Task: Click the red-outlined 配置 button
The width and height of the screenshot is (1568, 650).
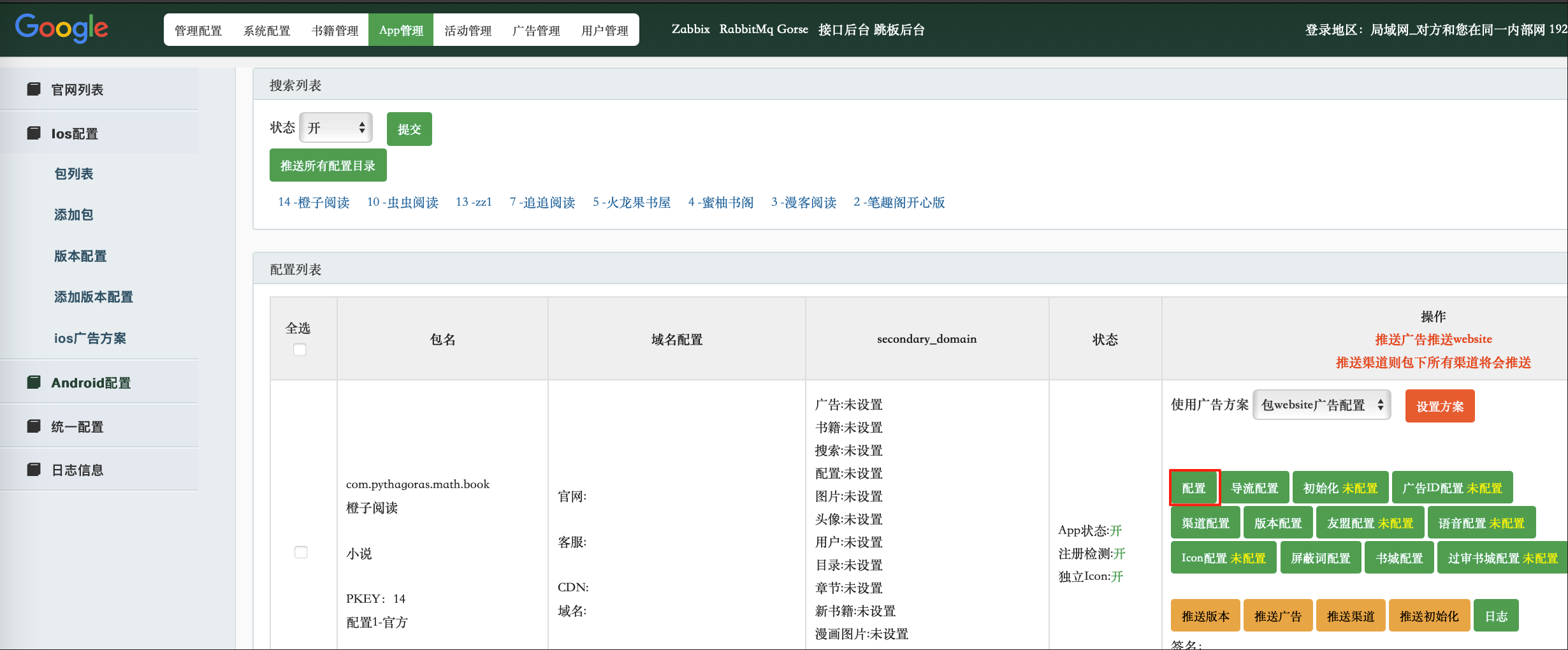Action: point(1194,488)
